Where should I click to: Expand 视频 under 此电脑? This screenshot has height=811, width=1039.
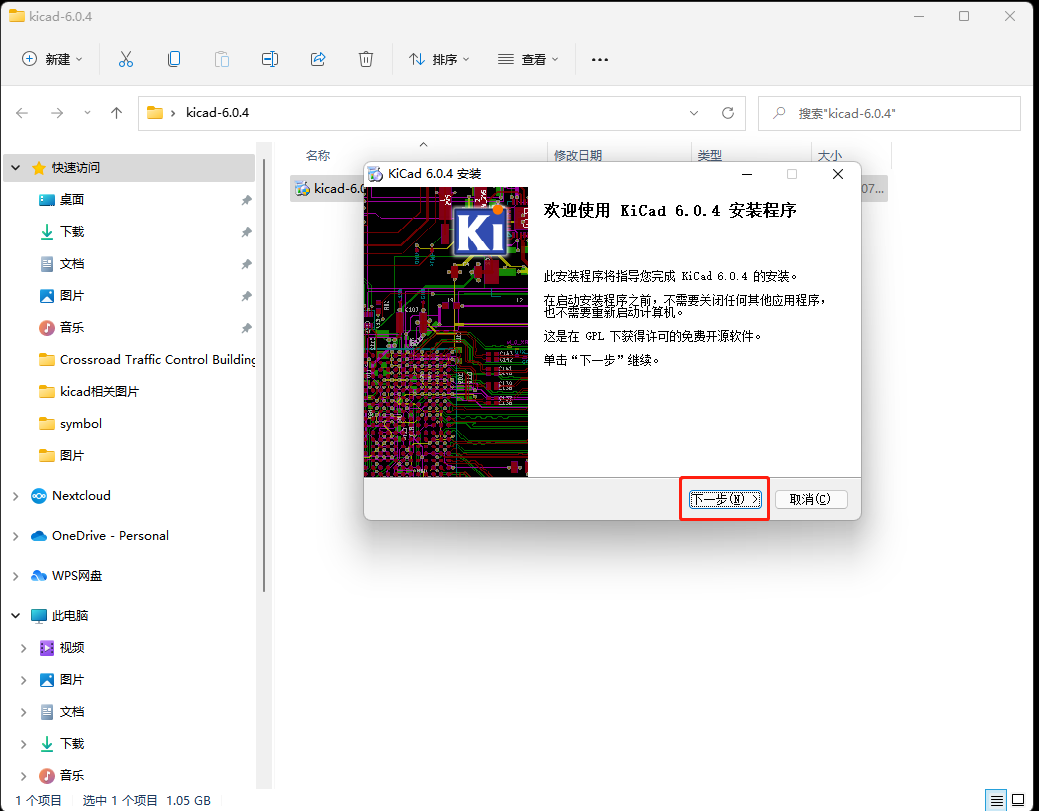click(24, 648)
